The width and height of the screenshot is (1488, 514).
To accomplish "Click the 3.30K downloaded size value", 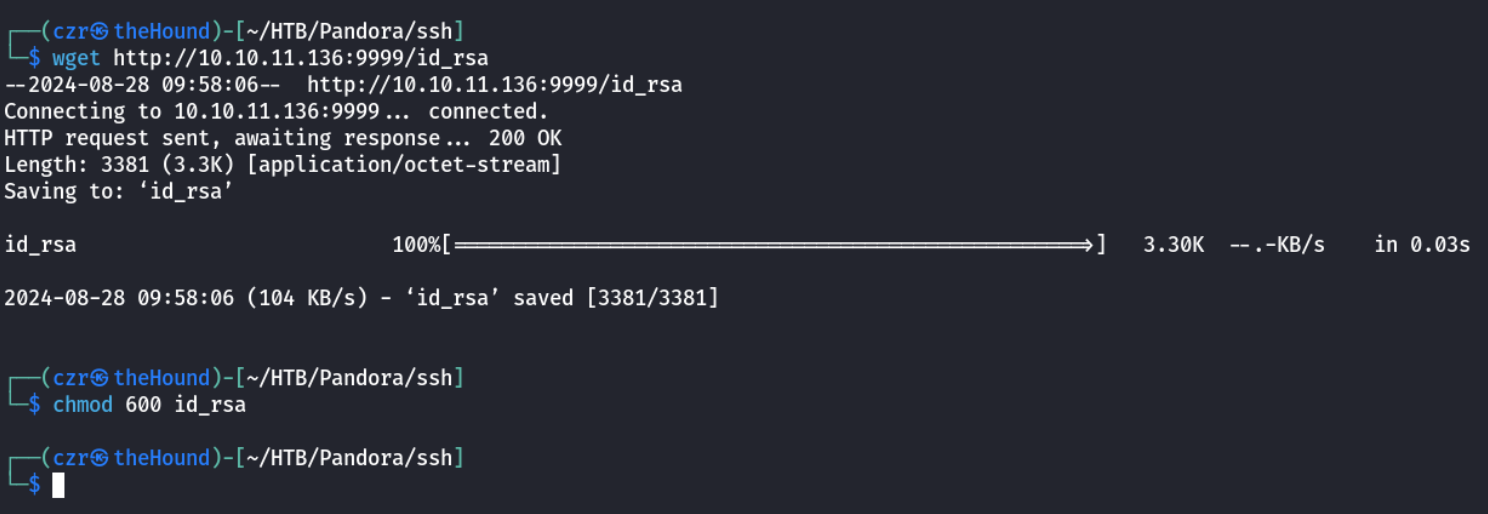I will (x=1174, y=244).
